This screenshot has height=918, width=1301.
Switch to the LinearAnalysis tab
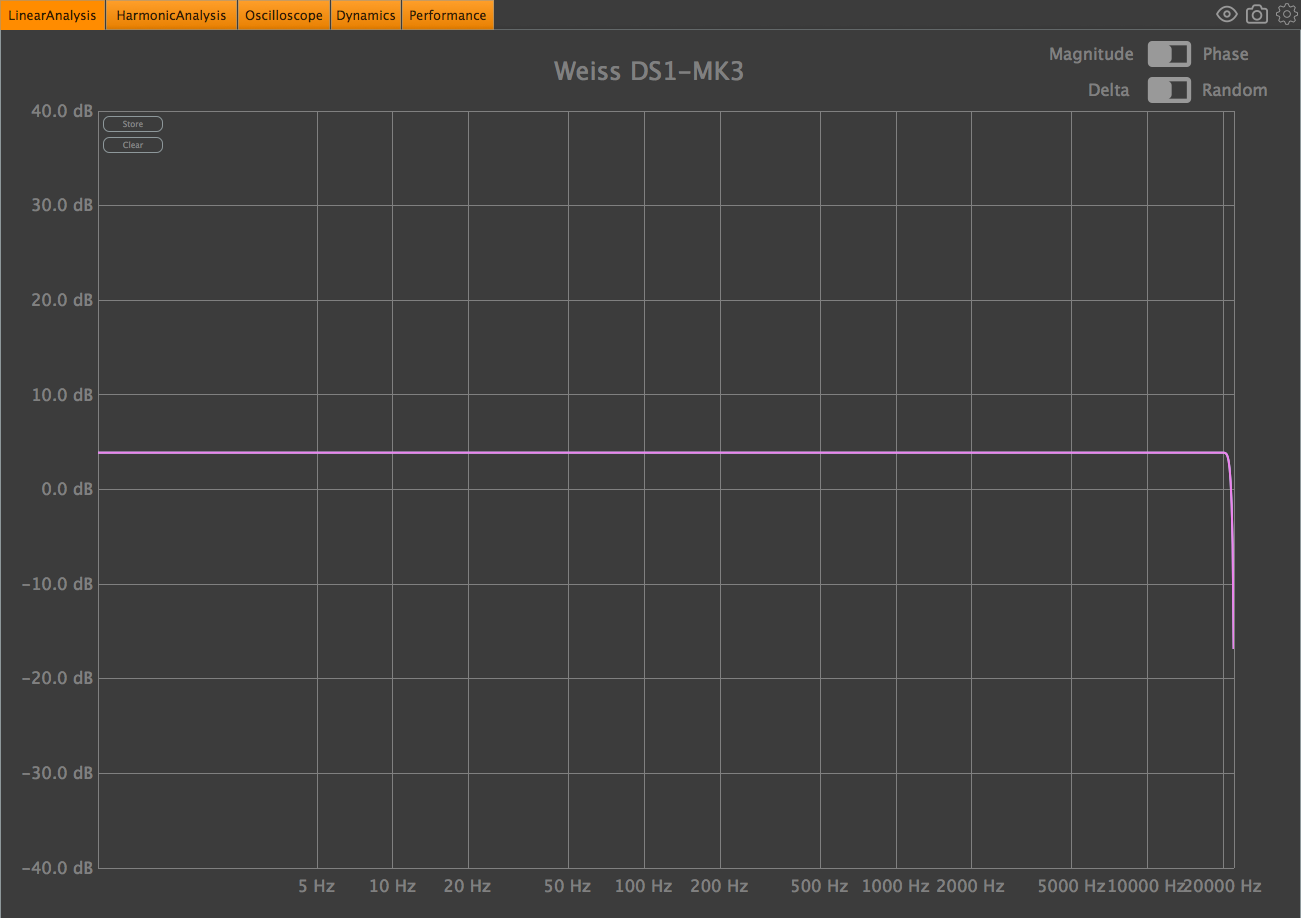[x=53, y=15]
